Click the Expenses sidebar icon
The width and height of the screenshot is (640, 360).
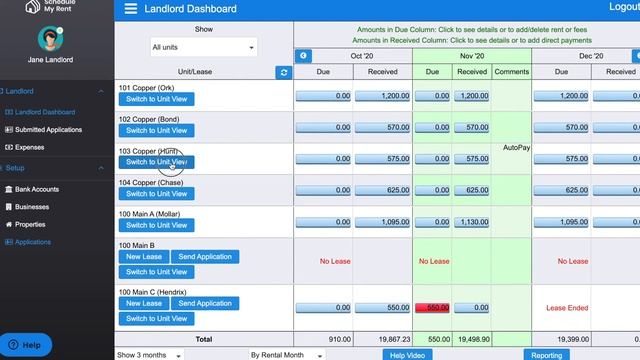9,147
